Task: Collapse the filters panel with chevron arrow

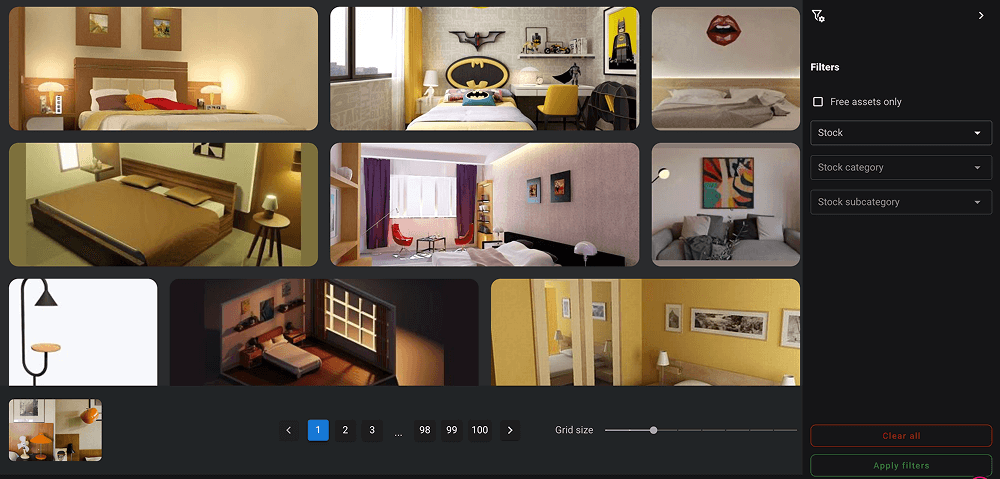Action: 980,16
